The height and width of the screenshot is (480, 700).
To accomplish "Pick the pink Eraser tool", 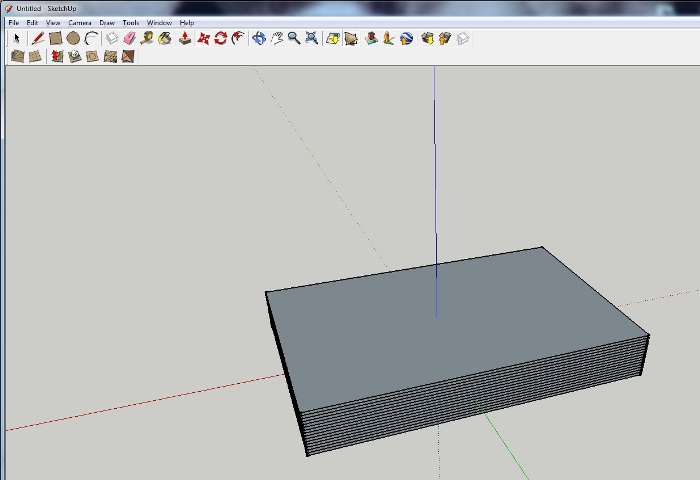I will click(129, 39).
